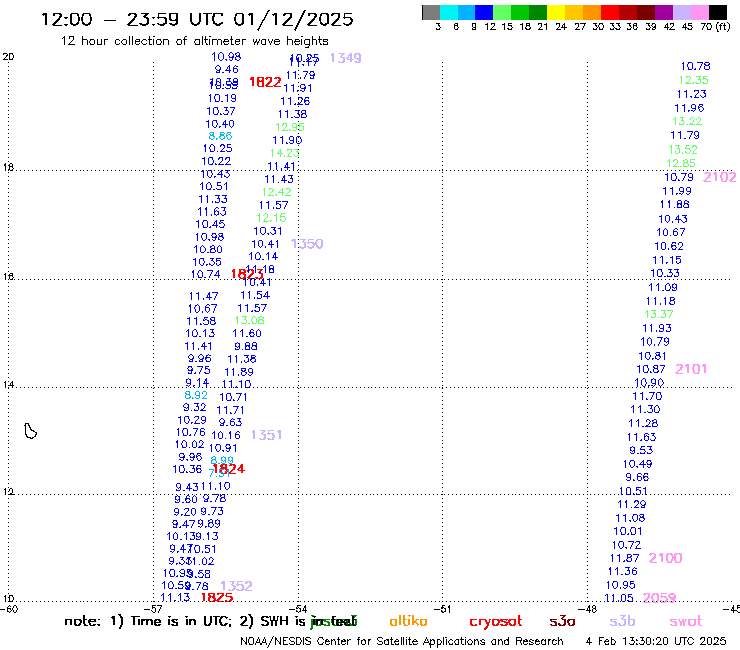Viewport: 740px width, 650px height.
Task: Select the pink 70 ft legend swatch
Action: [699, 12]
